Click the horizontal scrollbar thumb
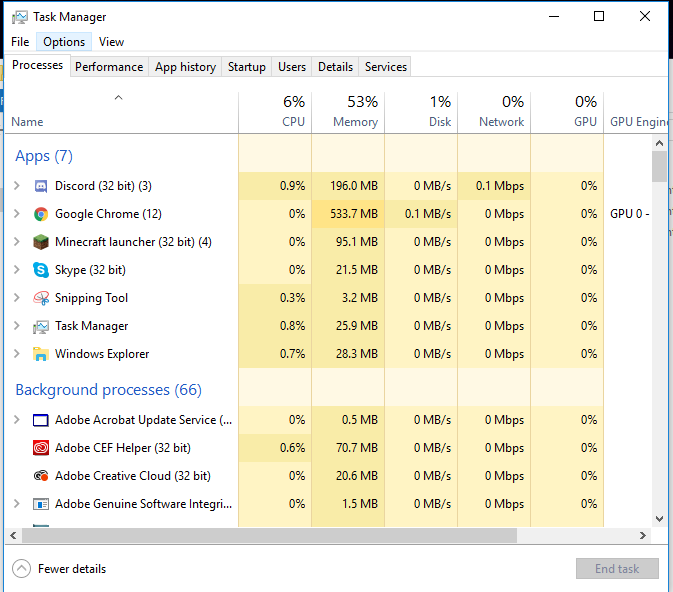The image size is (673, 592). click(x=260, y=536)
